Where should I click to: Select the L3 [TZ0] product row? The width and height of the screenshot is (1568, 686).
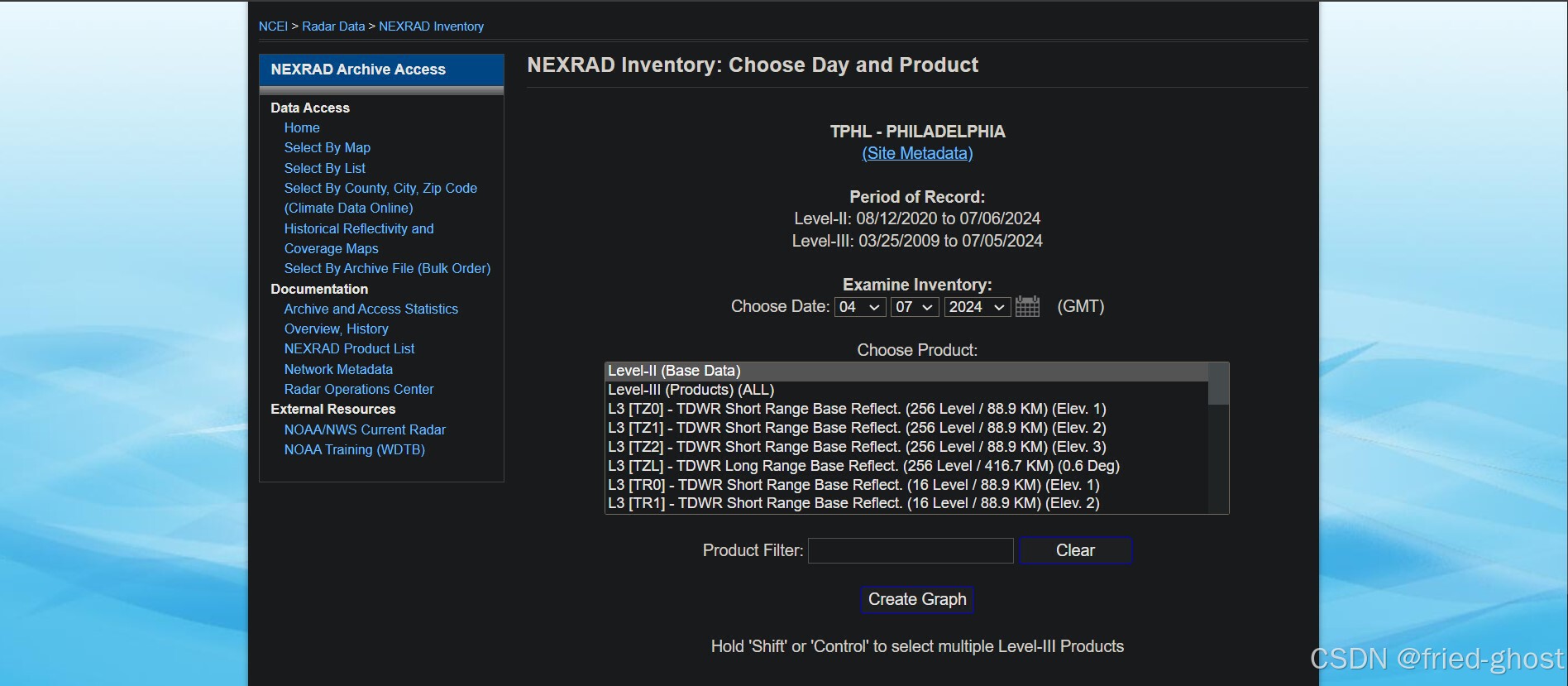pyautogui.click(x=906, y=409)
